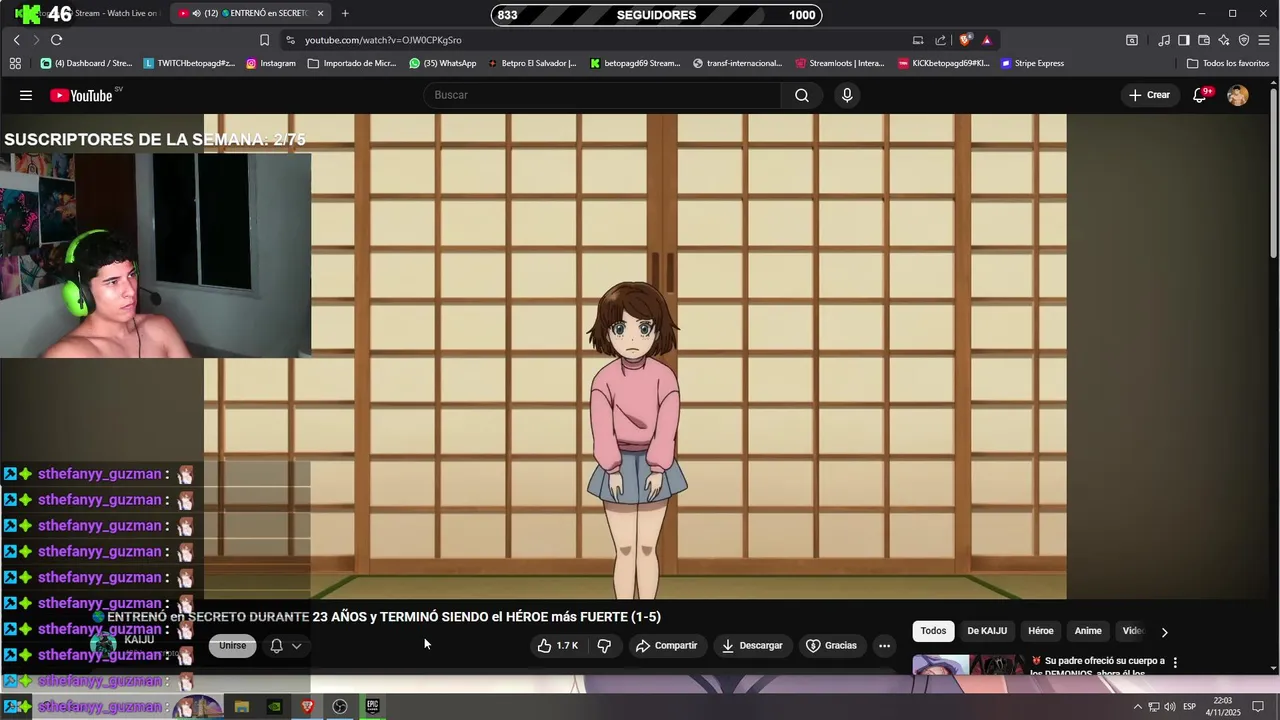Open the TWITCHbetopagd bookmark
1280x720 pixels.
tap(189, 63)
